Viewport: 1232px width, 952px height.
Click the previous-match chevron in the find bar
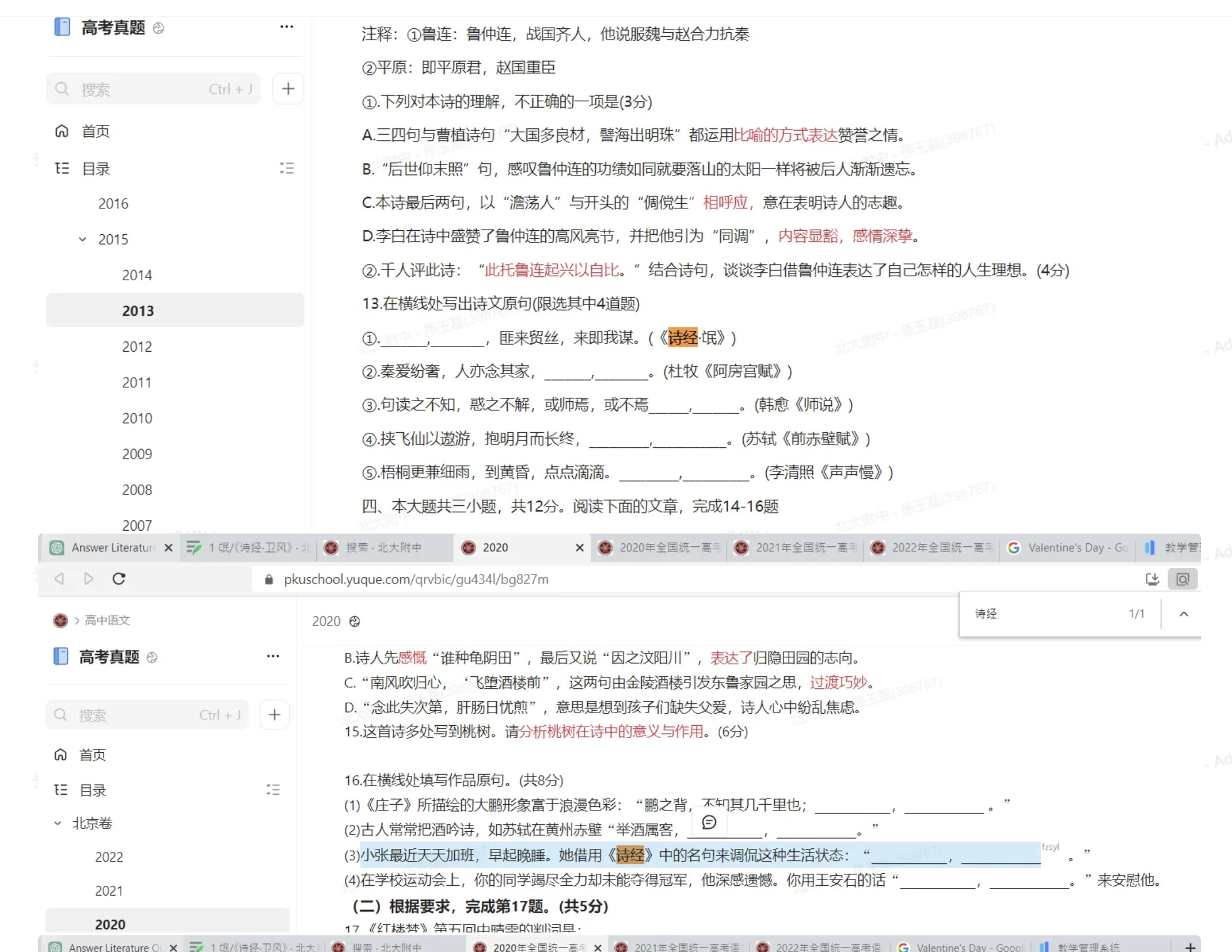1184,614
